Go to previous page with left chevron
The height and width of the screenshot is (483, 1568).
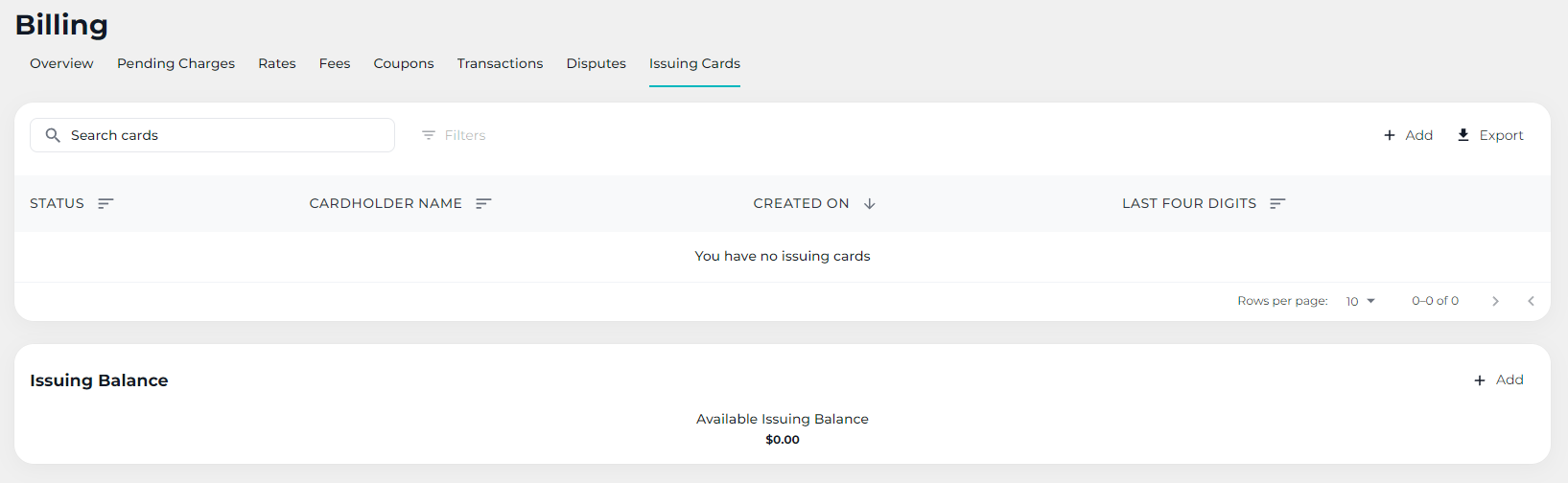pos(1531,301)
